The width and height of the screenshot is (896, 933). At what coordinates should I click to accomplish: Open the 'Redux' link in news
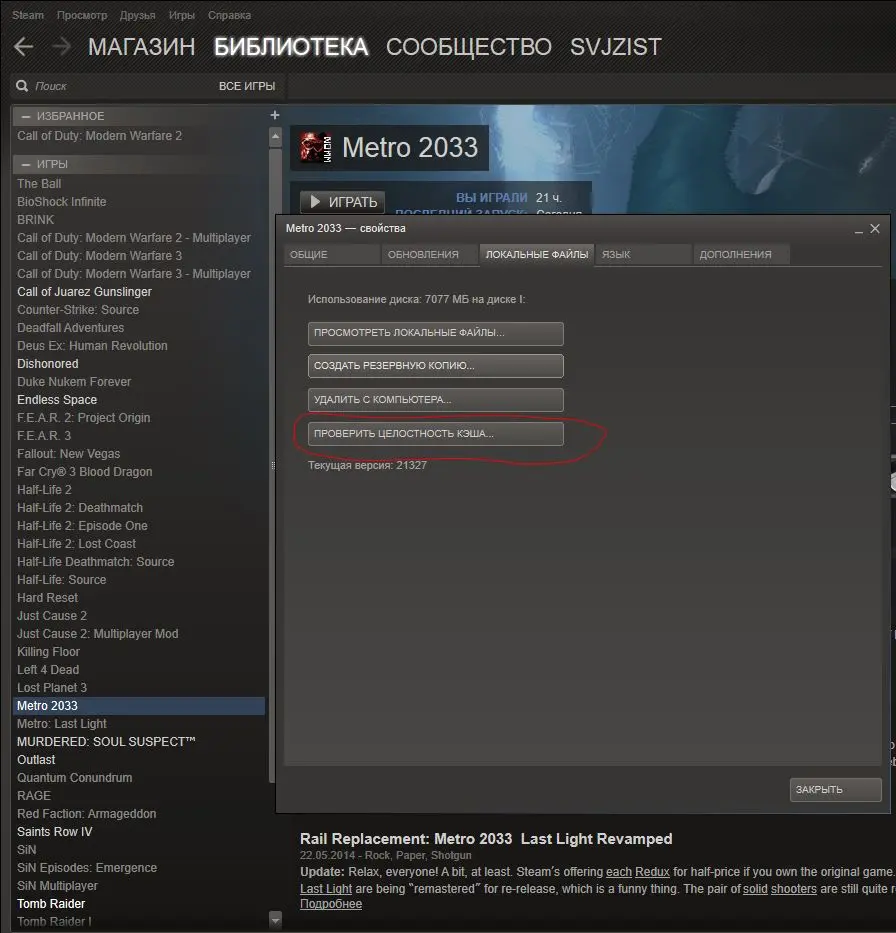tap(652, 872)
